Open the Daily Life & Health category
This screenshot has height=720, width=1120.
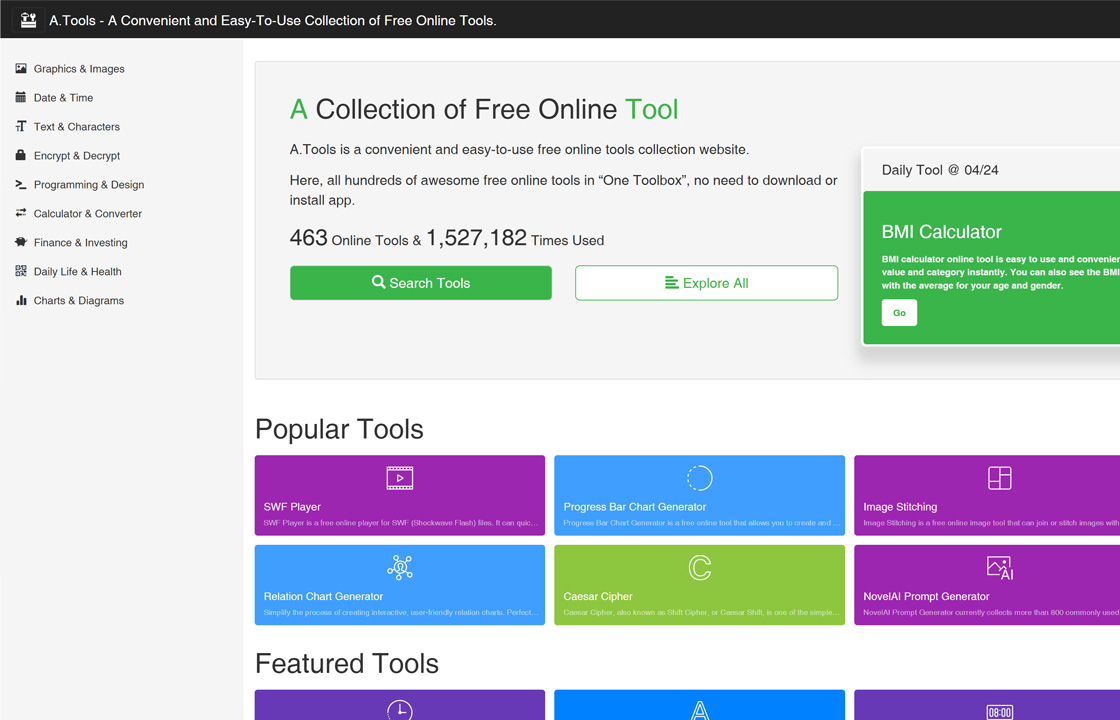(77, 271)
